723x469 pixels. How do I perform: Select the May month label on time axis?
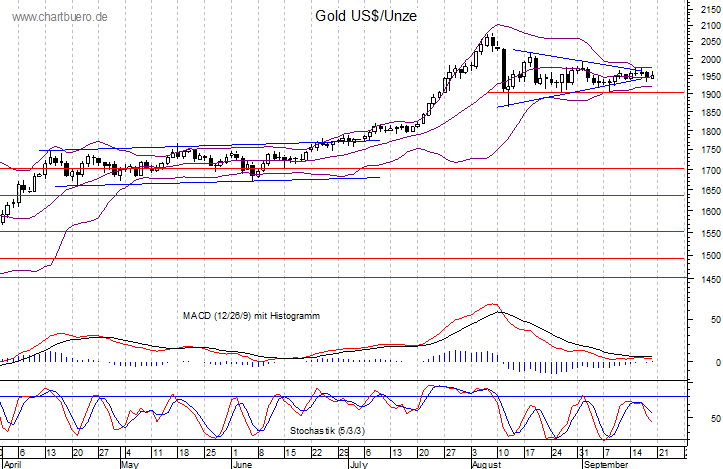[x=129, y=464]
